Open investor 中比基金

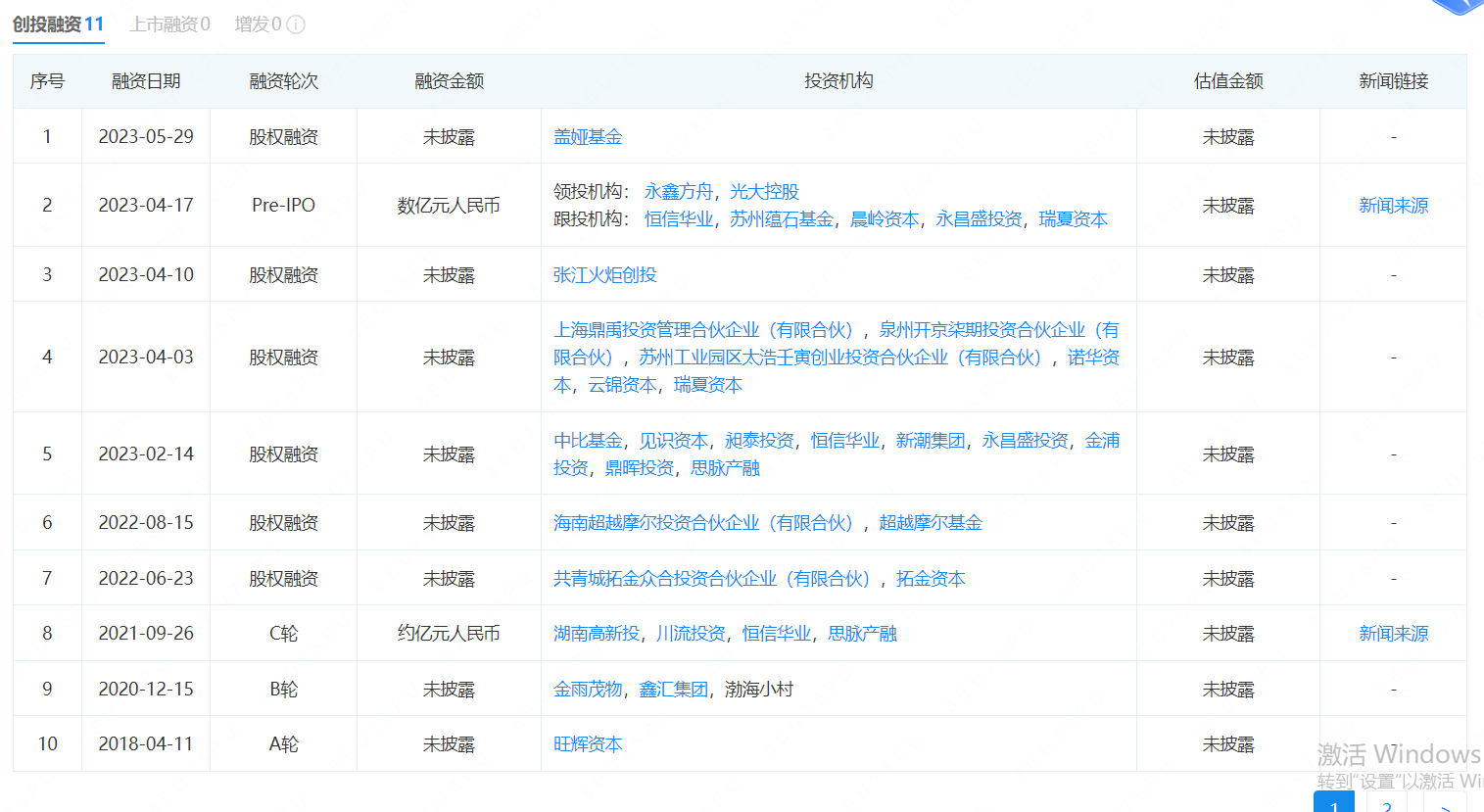pyautogui.click(x=588, y=441)
